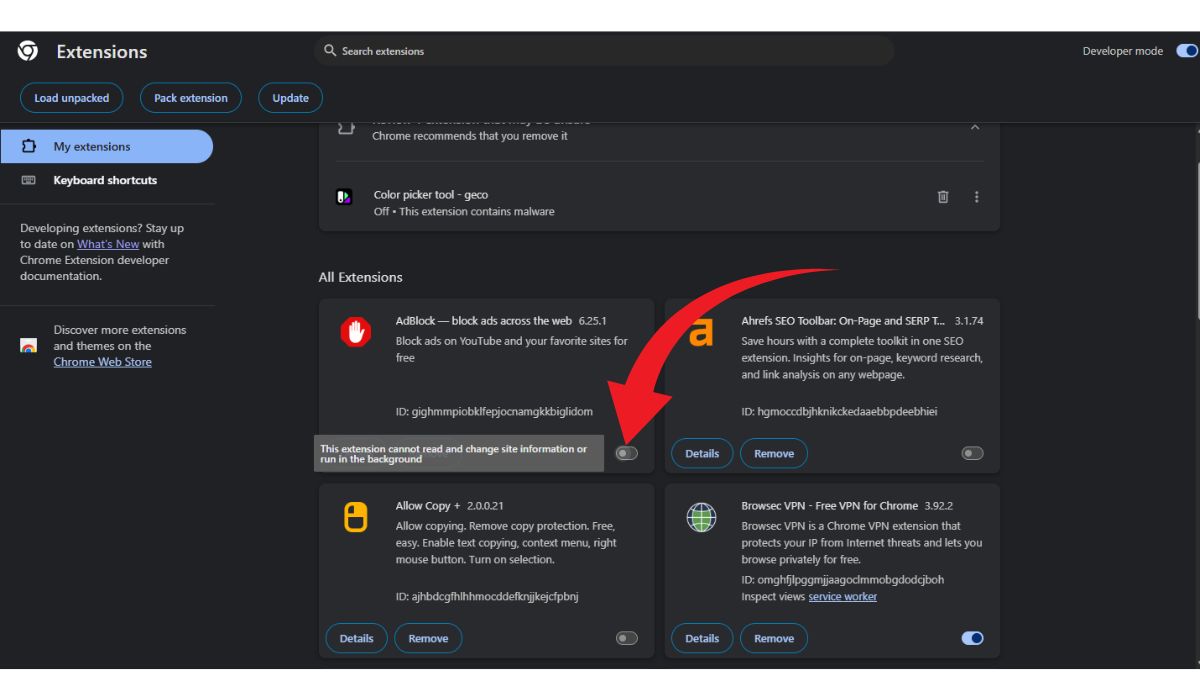Click the Browsec VPN version 3.92.2 text
The height and width of the screenshot is (700, 1200).
click(941, 506)
